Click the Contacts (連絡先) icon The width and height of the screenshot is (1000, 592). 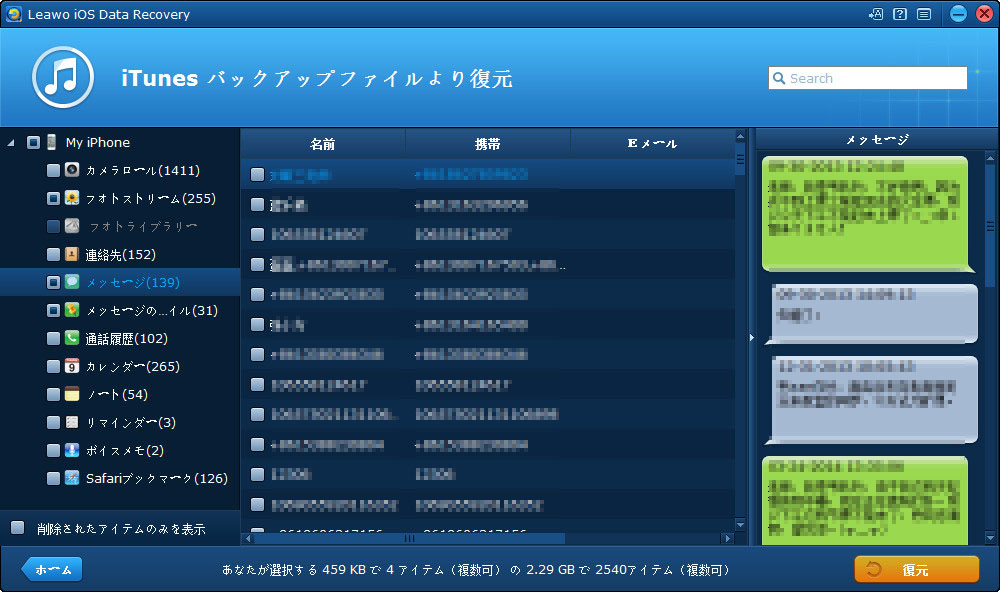coord(72,254)
